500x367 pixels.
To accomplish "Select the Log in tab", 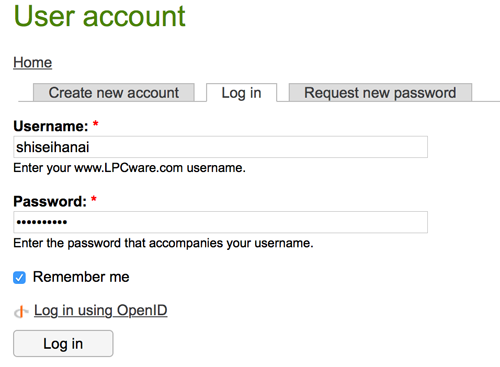I will pyautogui.click(x=241, y=93).
